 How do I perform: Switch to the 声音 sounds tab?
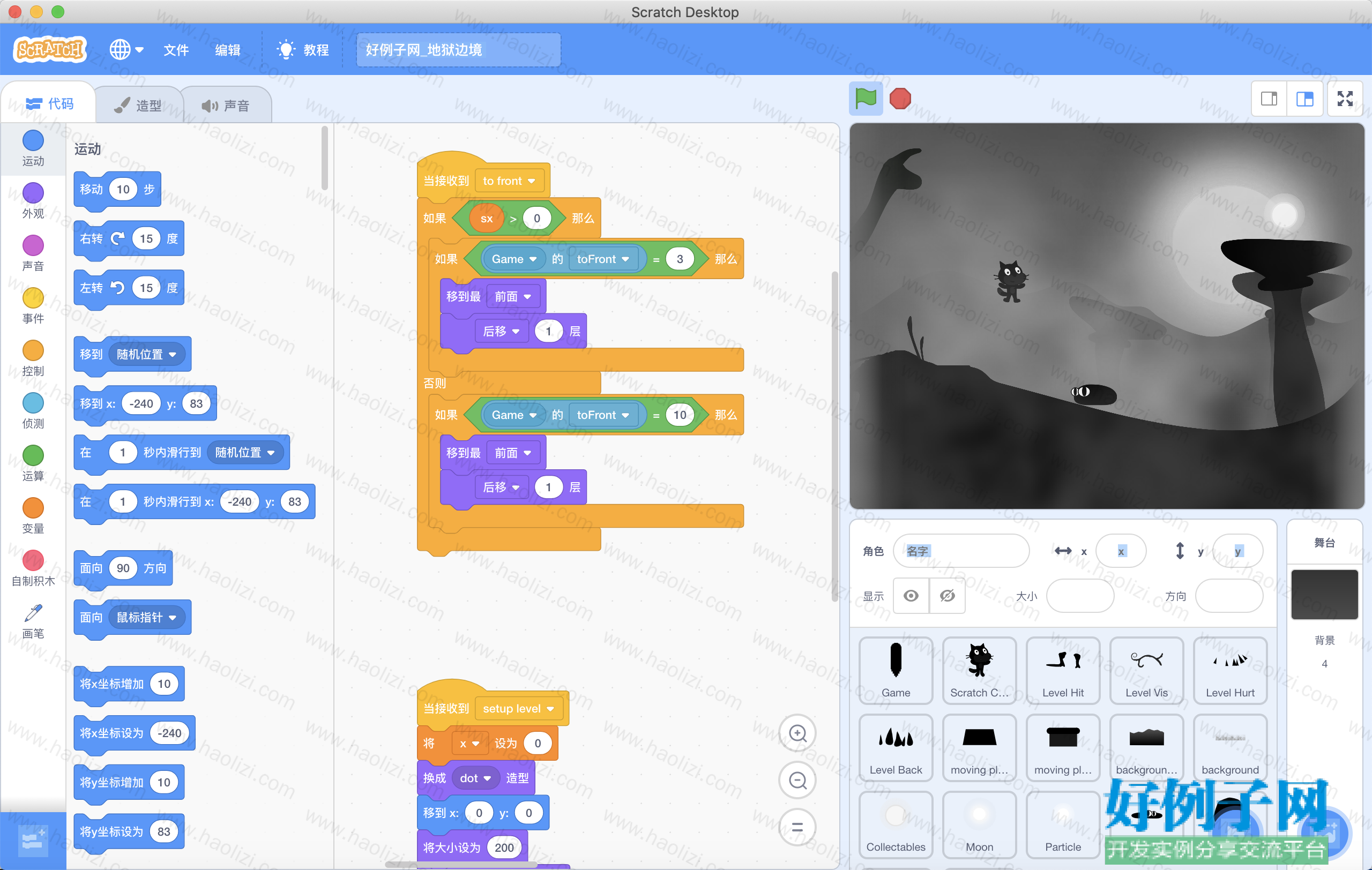click(x=226, y=106)
